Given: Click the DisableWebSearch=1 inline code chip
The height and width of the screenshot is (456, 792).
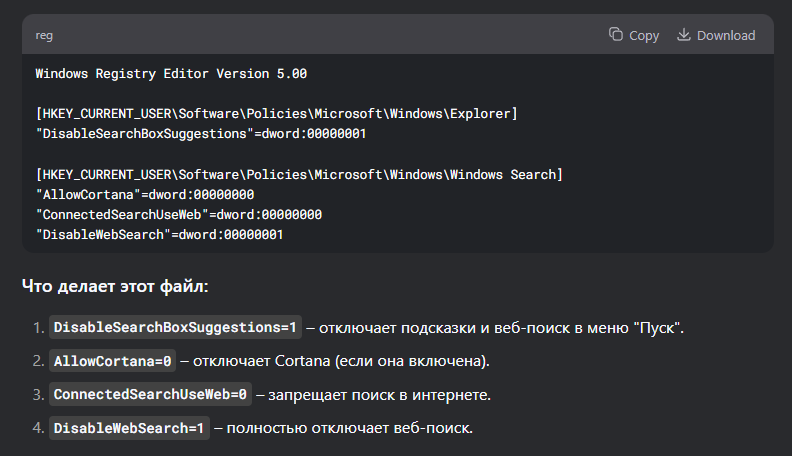Looking at the screenshot, I should [130, 428].
